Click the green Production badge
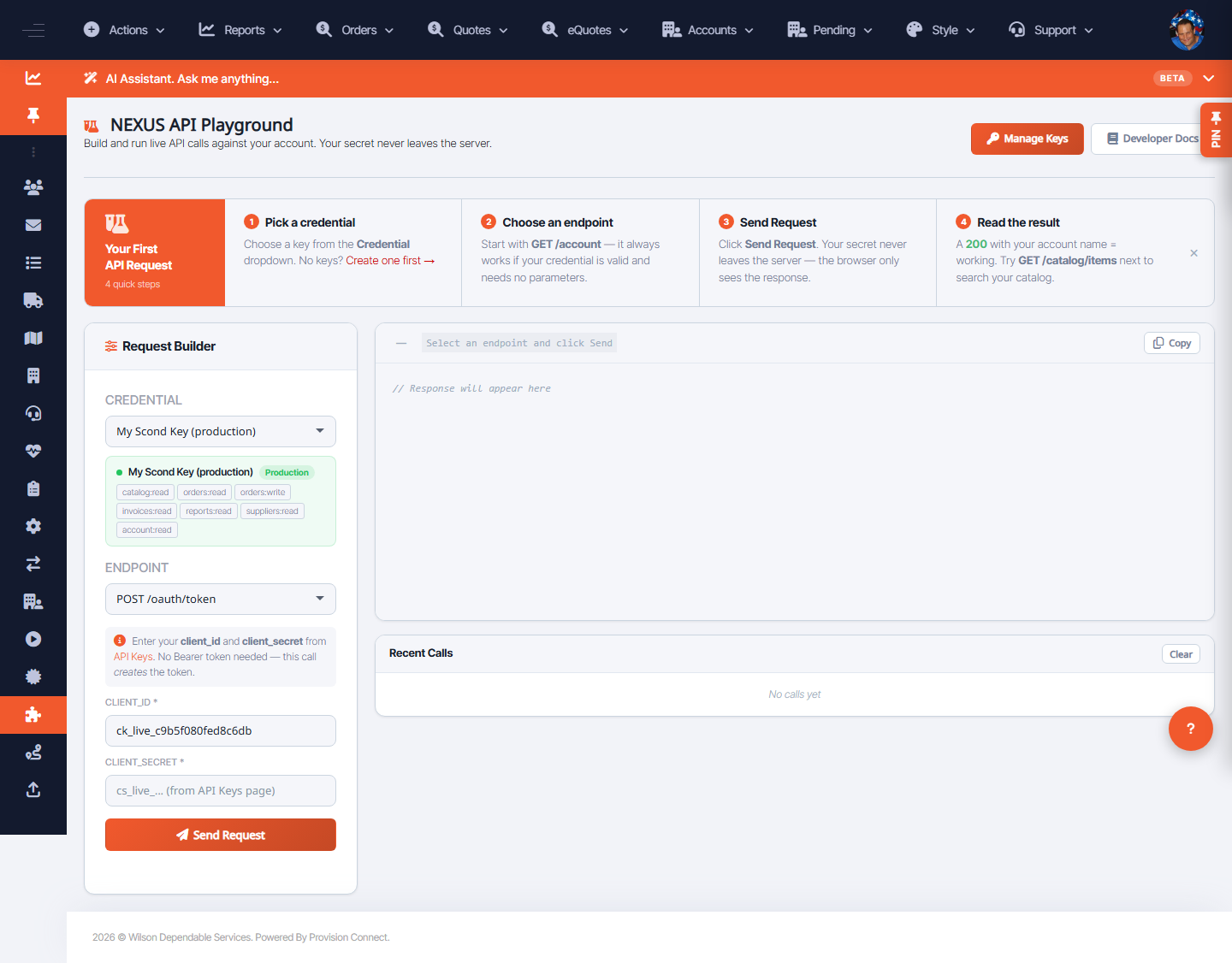 click(287, 472)
